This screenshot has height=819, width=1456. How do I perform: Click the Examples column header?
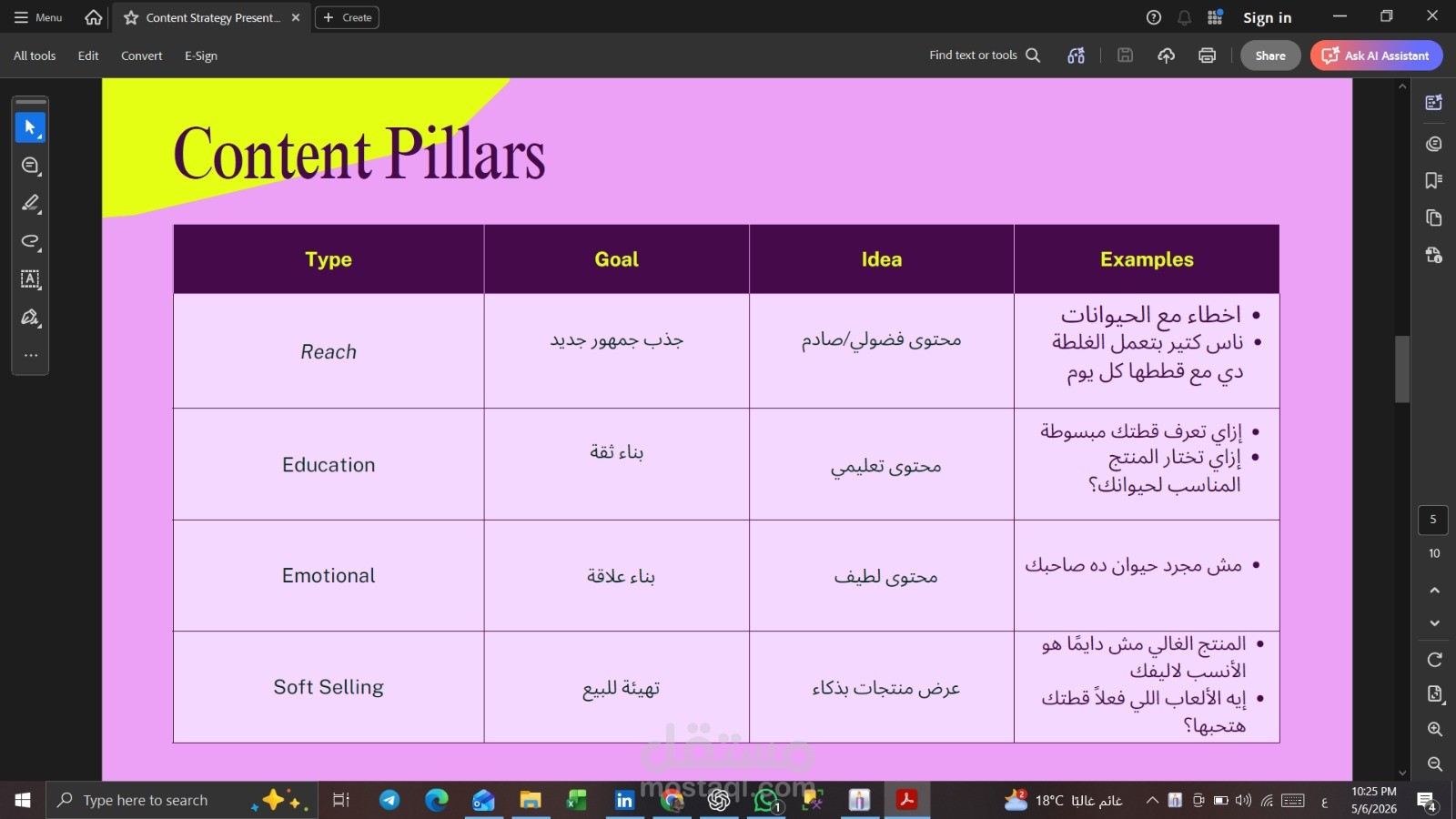(1147, 259)
